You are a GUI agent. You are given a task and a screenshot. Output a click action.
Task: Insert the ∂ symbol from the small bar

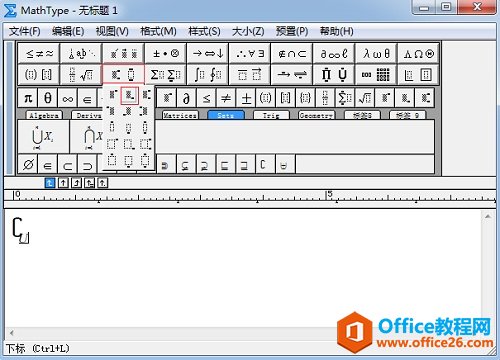tap(186, 98)
